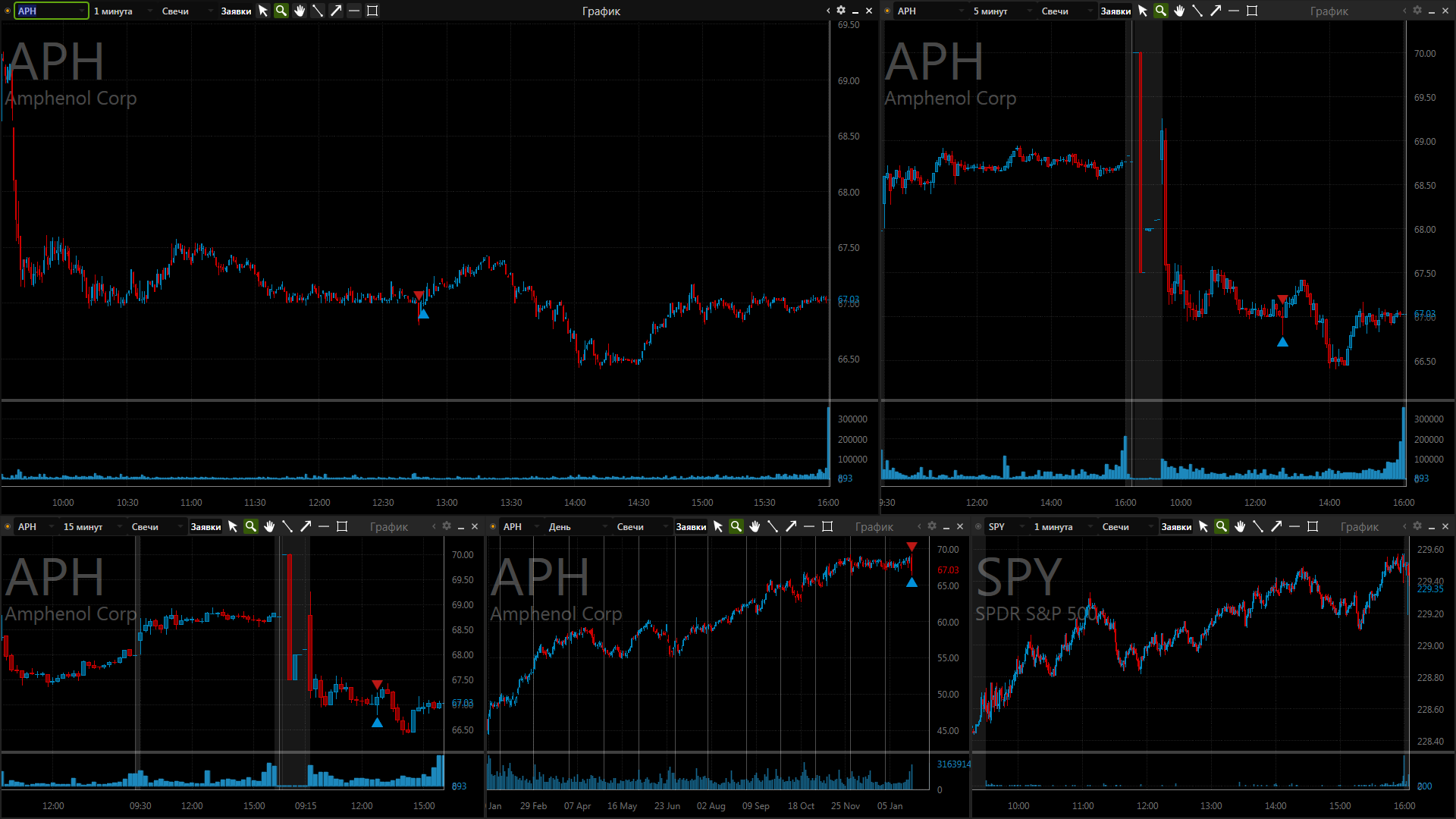
Task: Click the APH ticker input field in the 1-minute chart
Action: [51, 11]
